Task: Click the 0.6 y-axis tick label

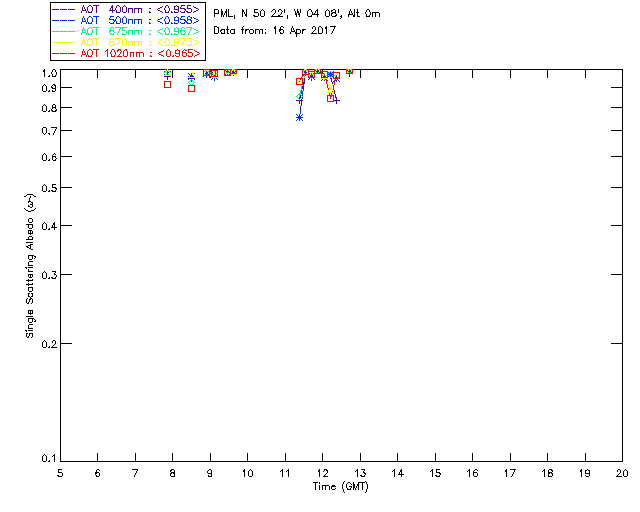Action: tap(49, 157)
